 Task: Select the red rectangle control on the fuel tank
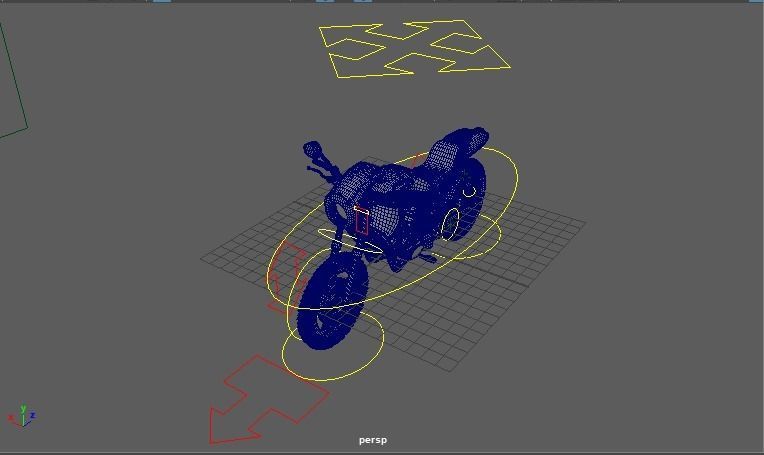(361, 220)
